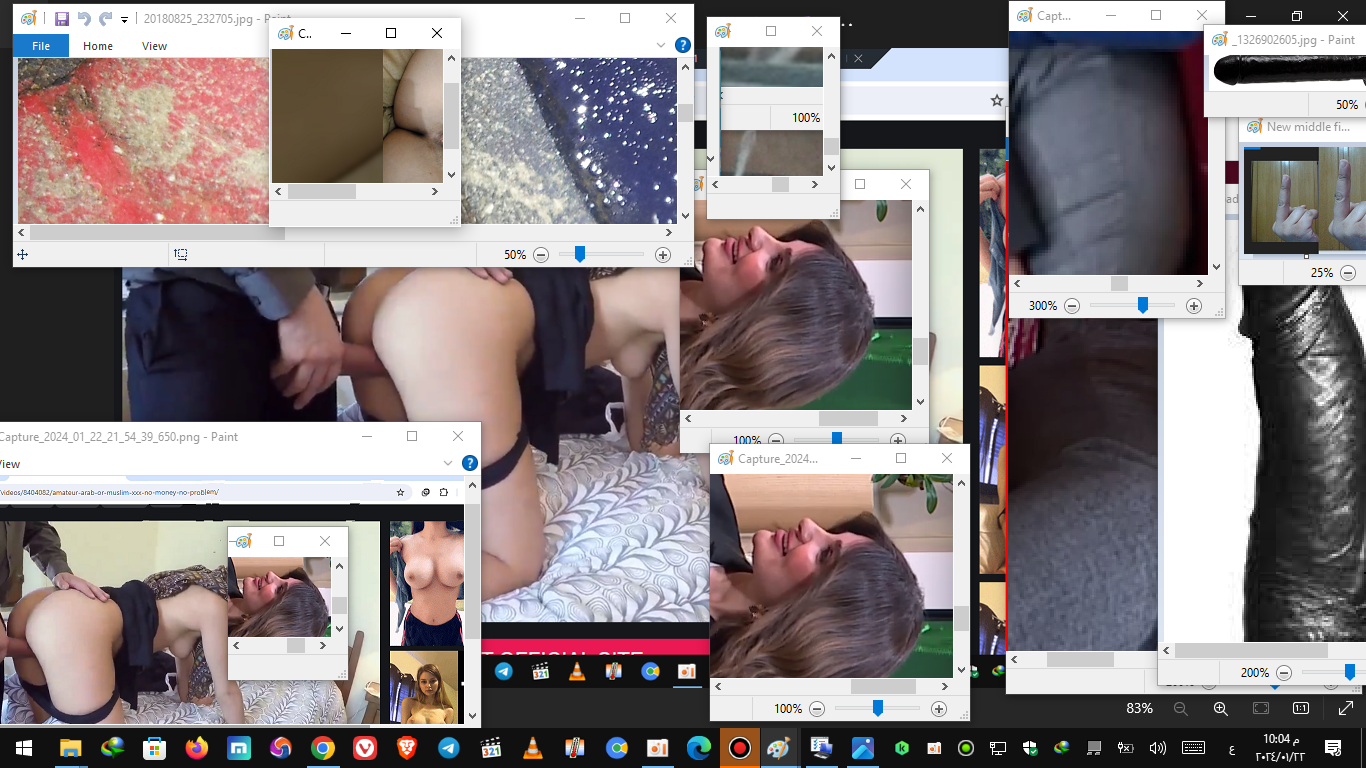This screenshot has width=1366, height=768.
Task: Open Telegram from the taskbar
Action: pyautogui.click(x=449, y=748)
